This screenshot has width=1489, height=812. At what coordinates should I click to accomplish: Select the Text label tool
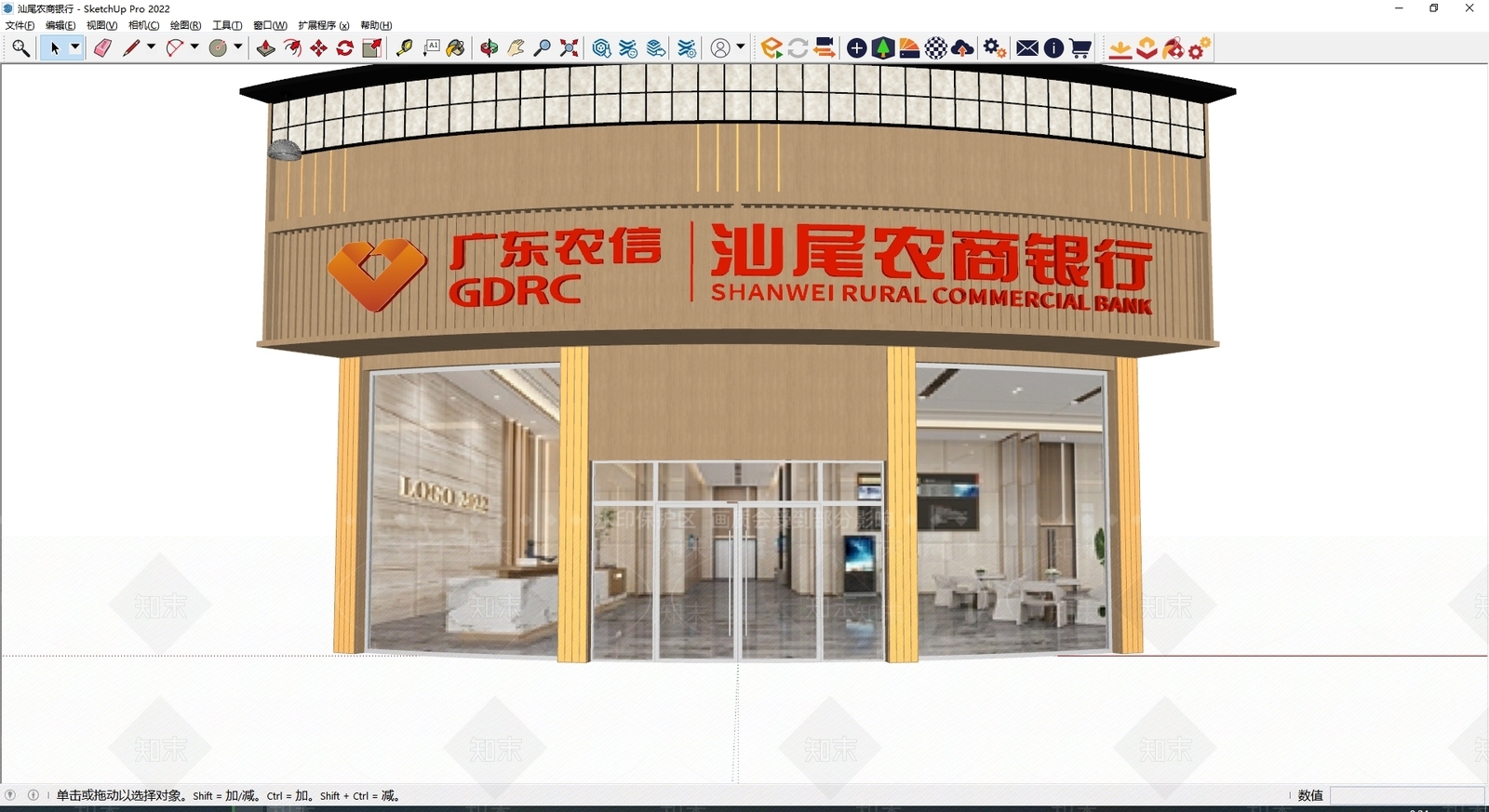pos(431,48)
